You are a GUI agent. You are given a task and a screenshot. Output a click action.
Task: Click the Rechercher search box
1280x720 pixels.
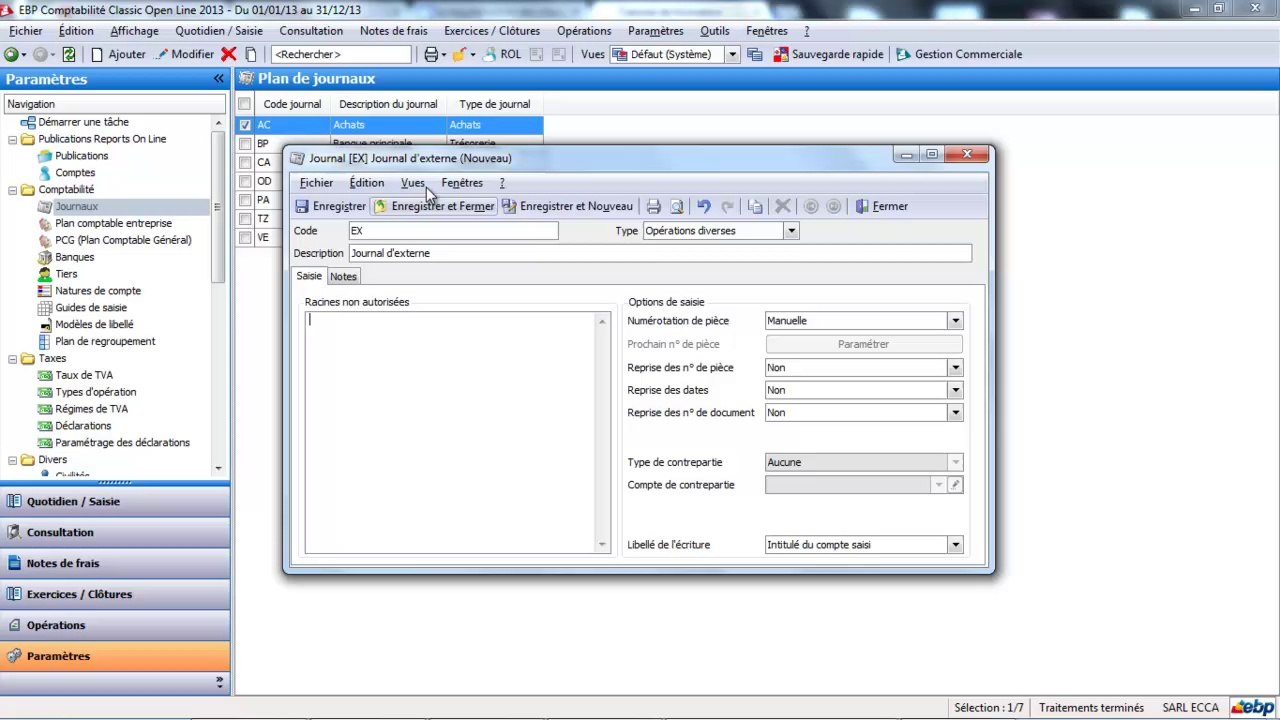(341, 55)
